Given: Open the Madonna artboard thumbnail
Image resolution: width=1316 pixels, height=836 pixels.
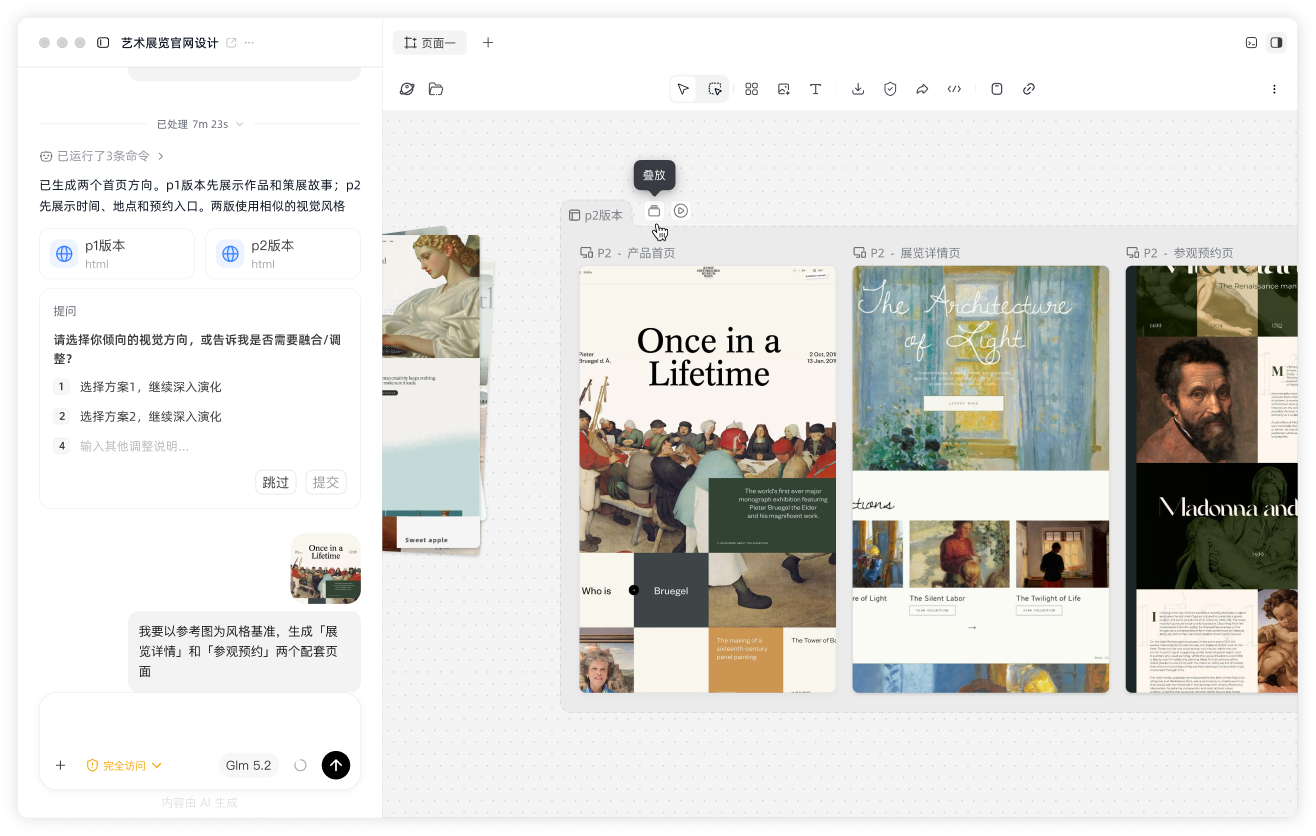Looking at the screenshot, I should point(1211,479).
